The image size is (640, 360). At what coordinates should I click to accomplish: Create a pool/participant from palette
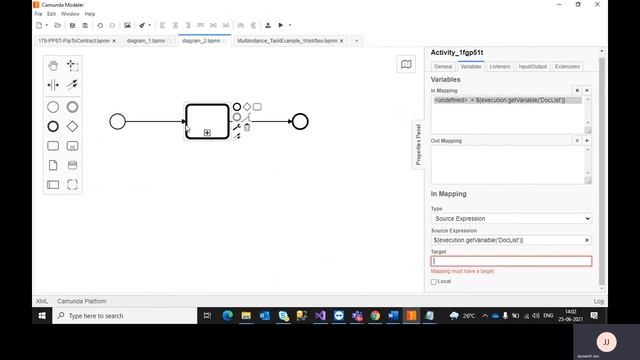pos(53,185)
